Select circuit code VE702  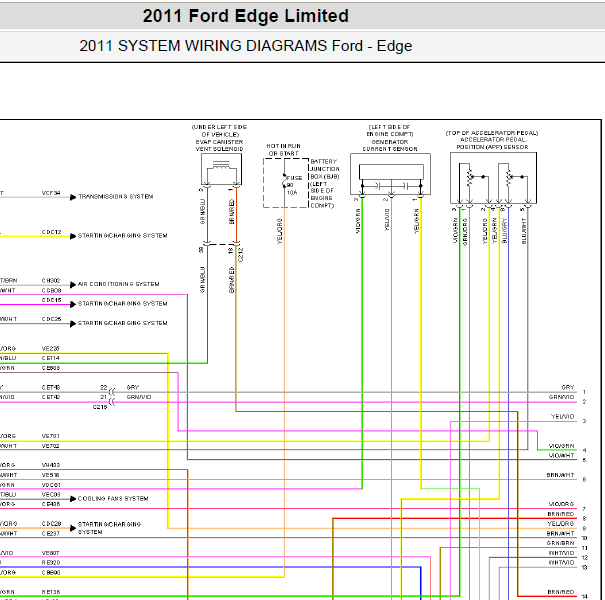pyautogui.click(x=51, y=446)
